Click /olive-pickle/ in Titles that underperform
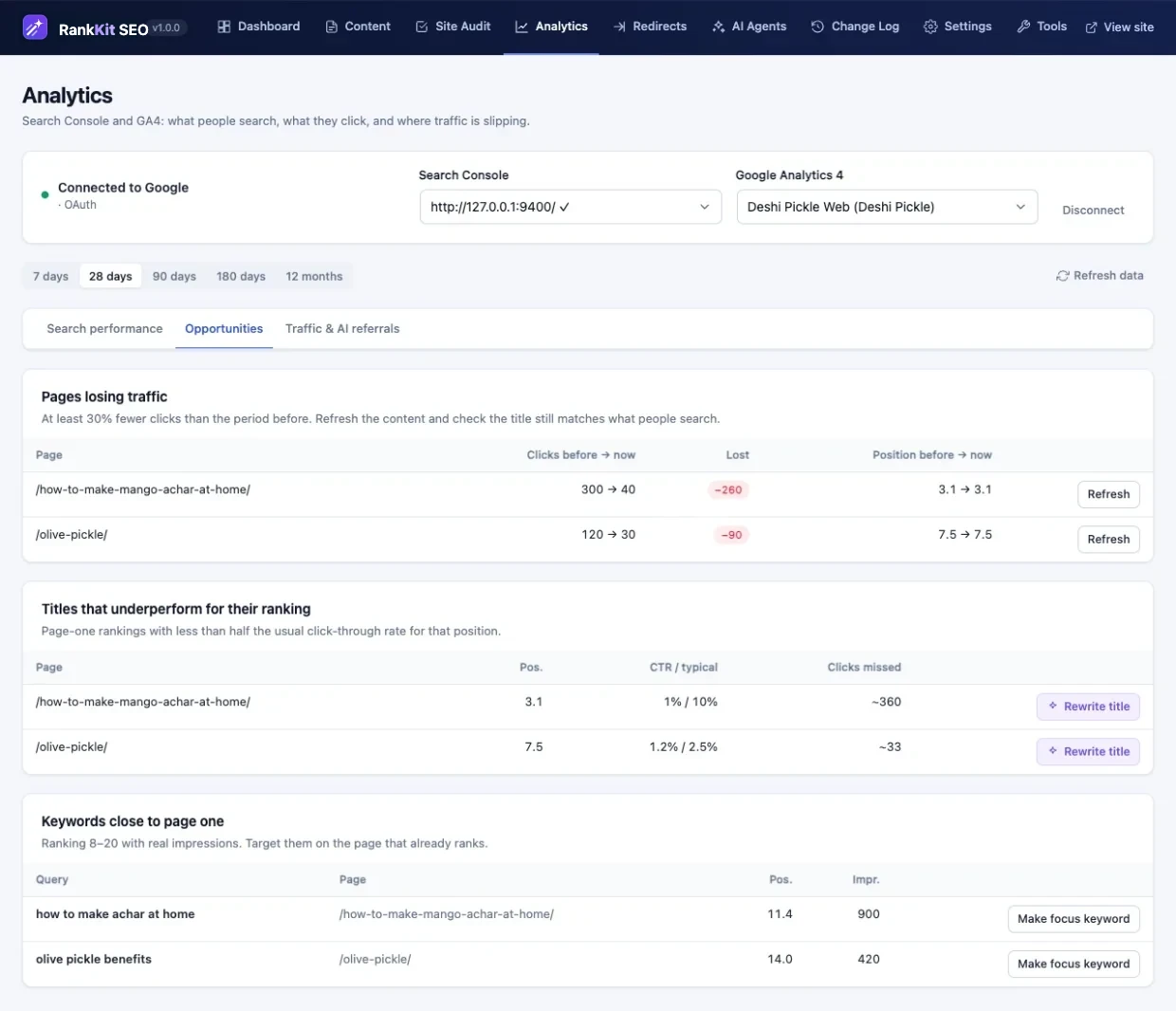The image size is (1176, 1011). coord(72,746)
